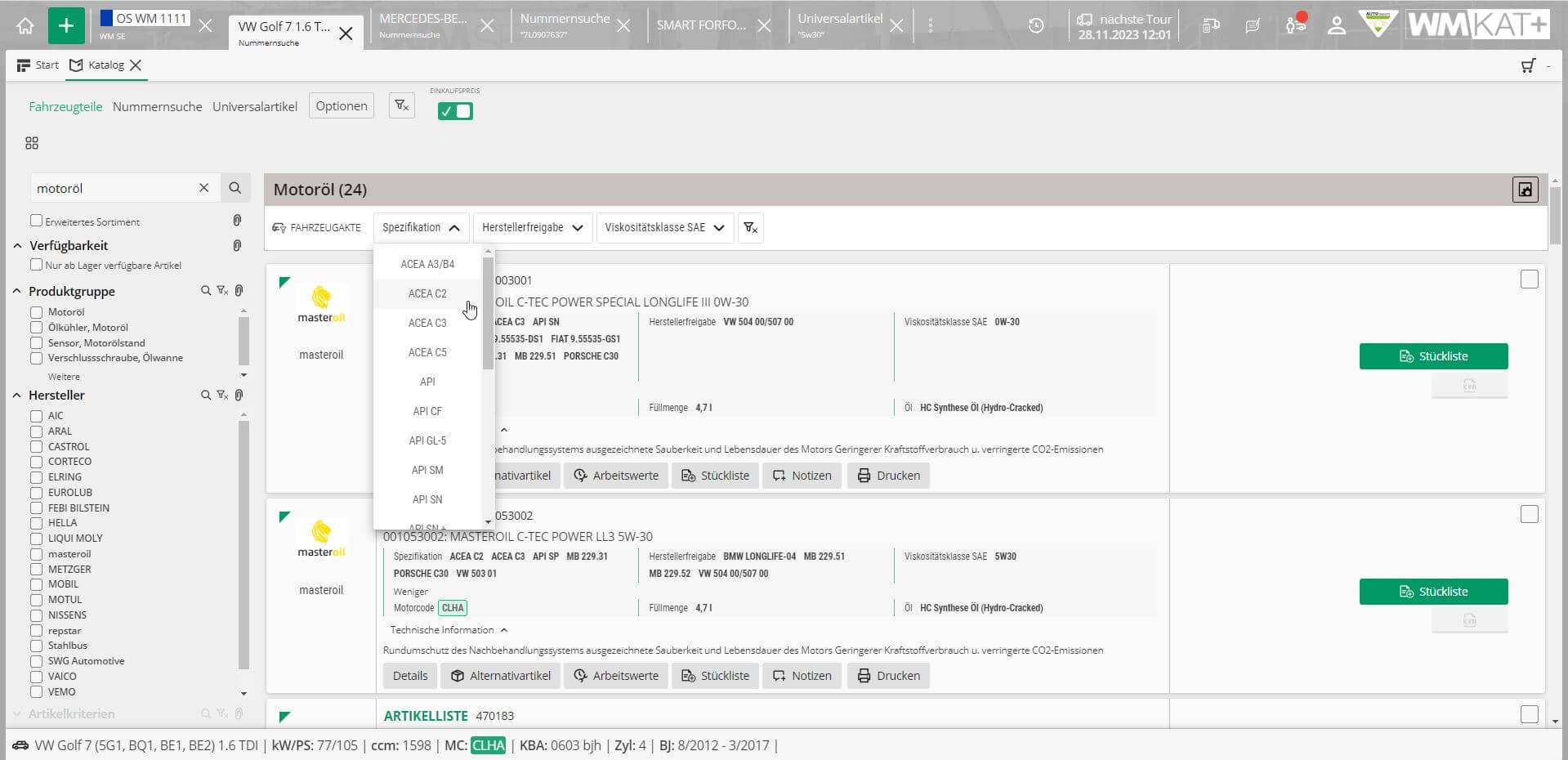Click the search magnifier next to motoröl
This screenshot has height=760, width=1568.
(x=235, y=188)
